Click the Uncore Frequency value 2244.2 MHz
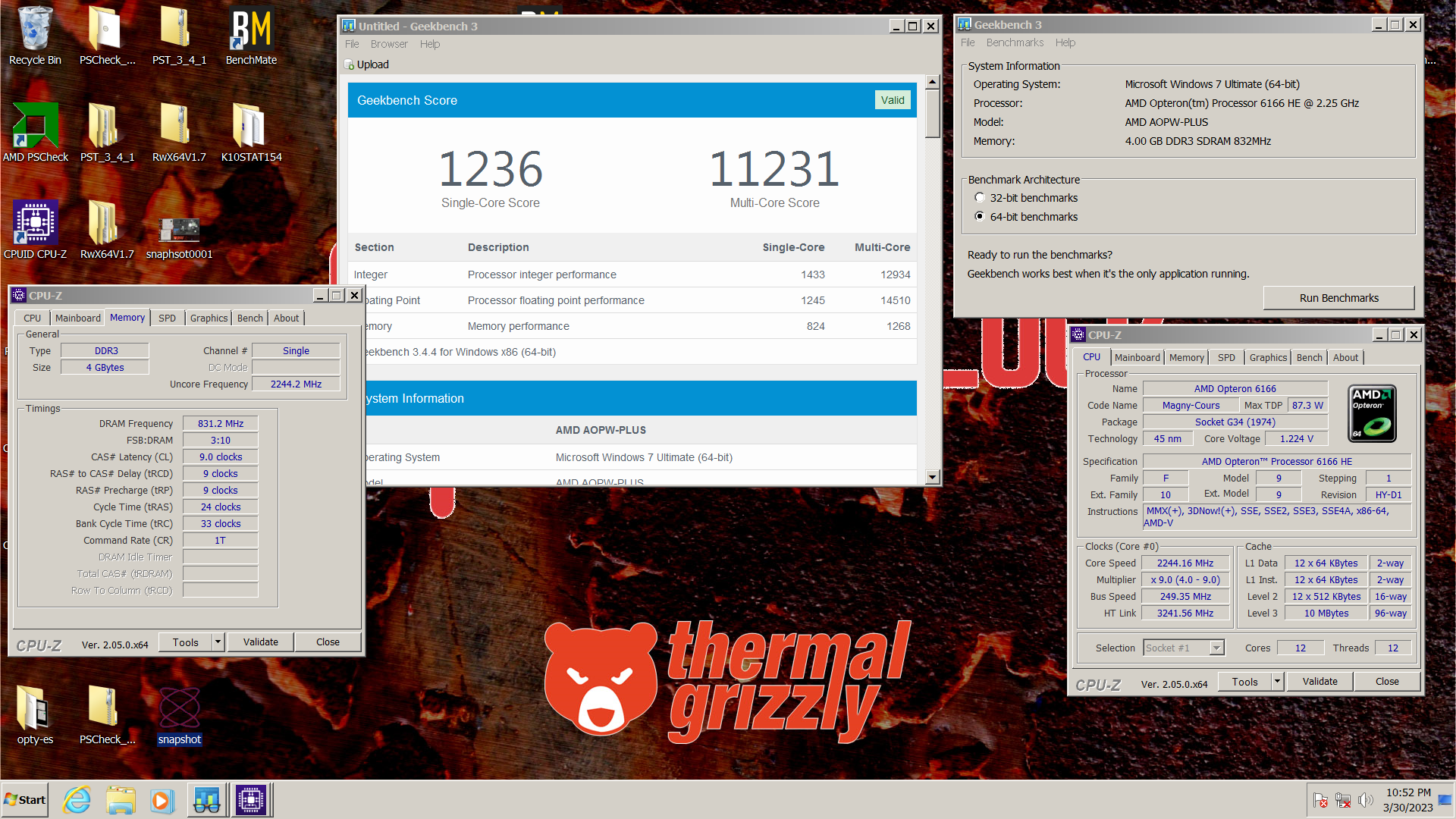This screenshot has width=1456, height=819. (296, 384)
